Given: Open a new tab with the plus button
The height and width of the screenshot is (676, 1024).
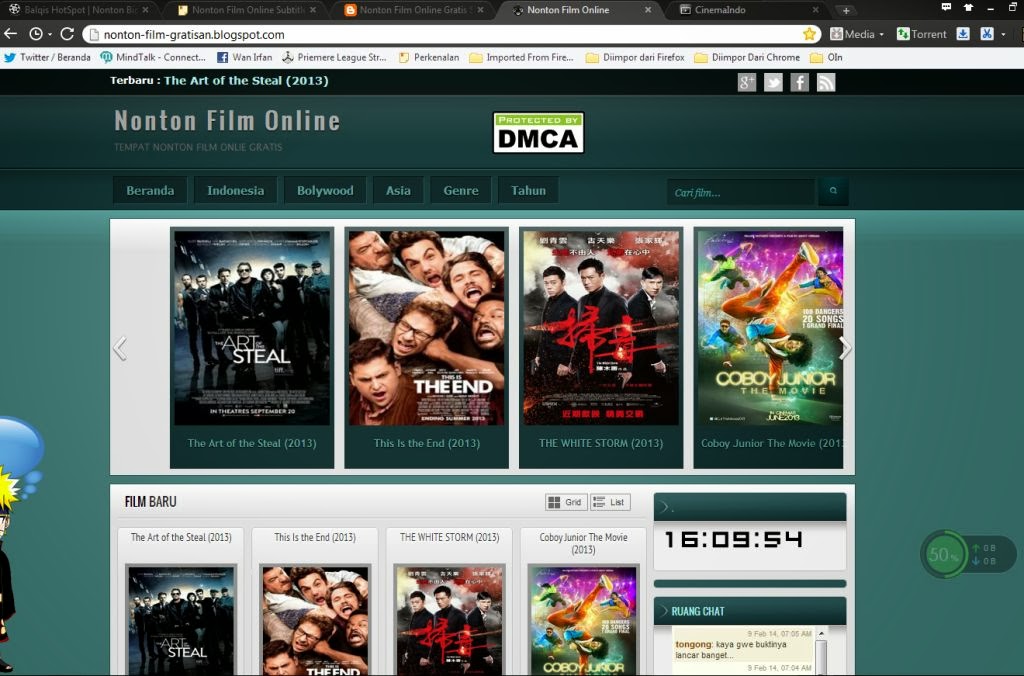Looking at the screenshot, I should coord(846,10).
